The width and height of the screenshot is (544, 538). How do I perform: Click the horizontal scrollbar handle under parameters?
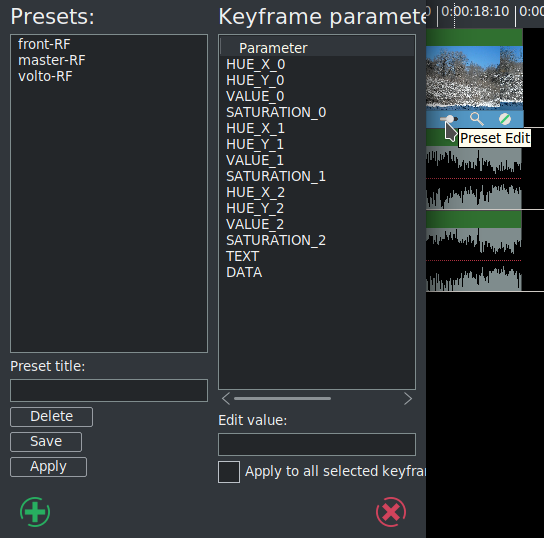282,399
